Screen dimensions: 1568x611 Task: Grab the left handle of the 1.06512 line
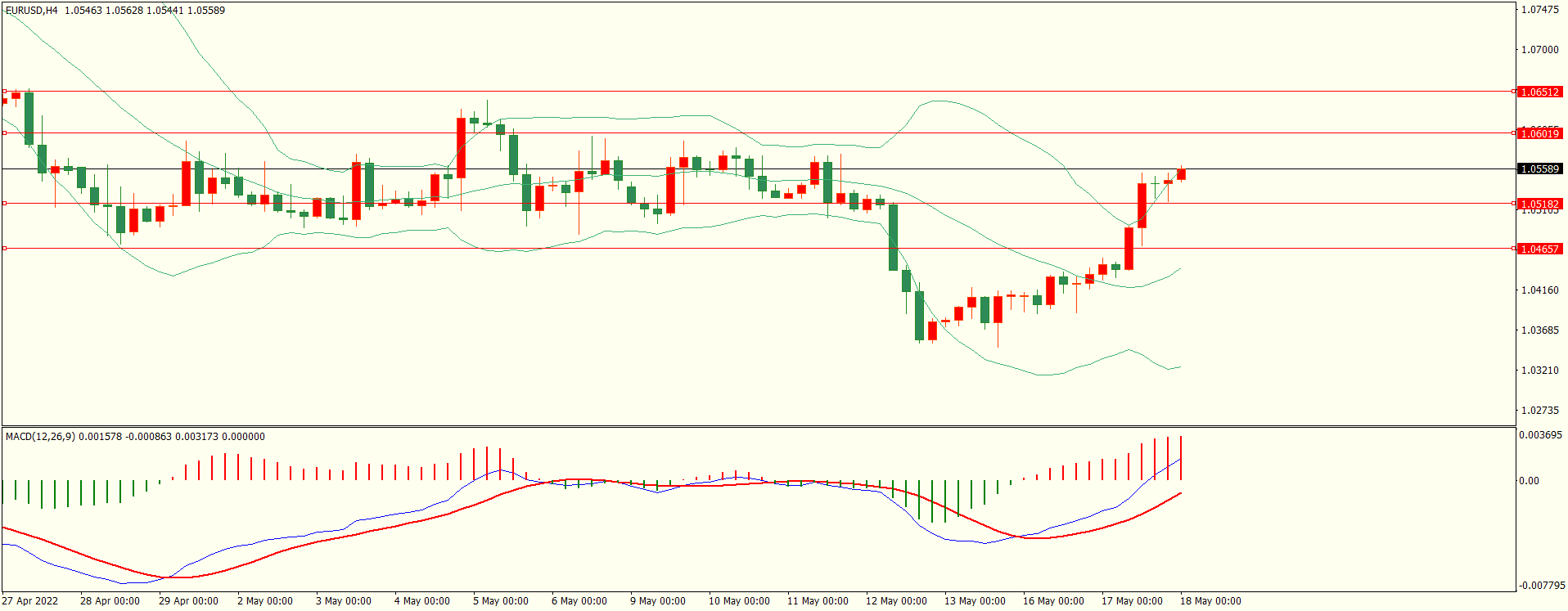tap(4, 92)
